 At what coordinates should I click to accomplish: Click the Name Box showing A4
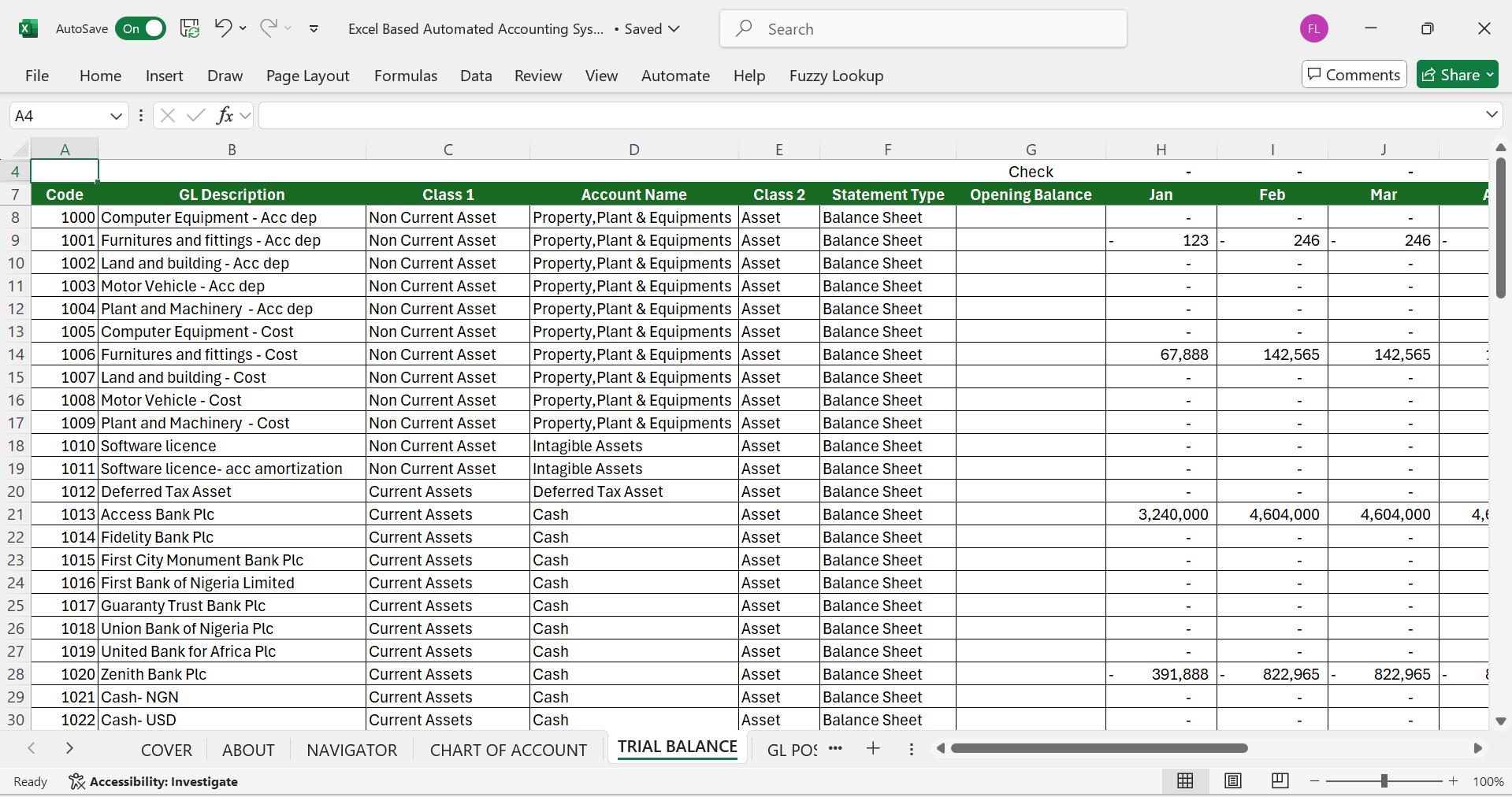tap(59, 117)
